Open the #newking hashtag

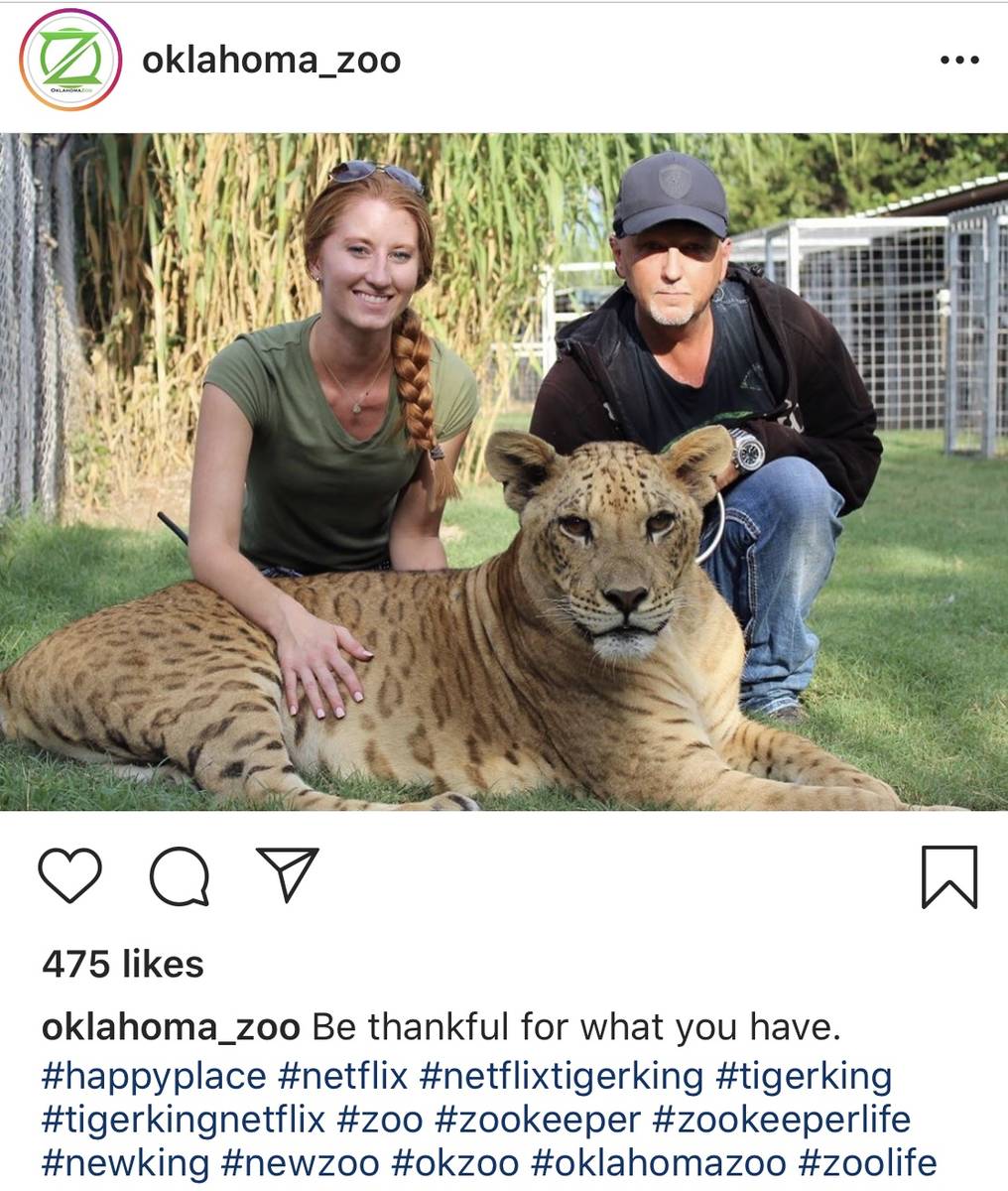125,1162
